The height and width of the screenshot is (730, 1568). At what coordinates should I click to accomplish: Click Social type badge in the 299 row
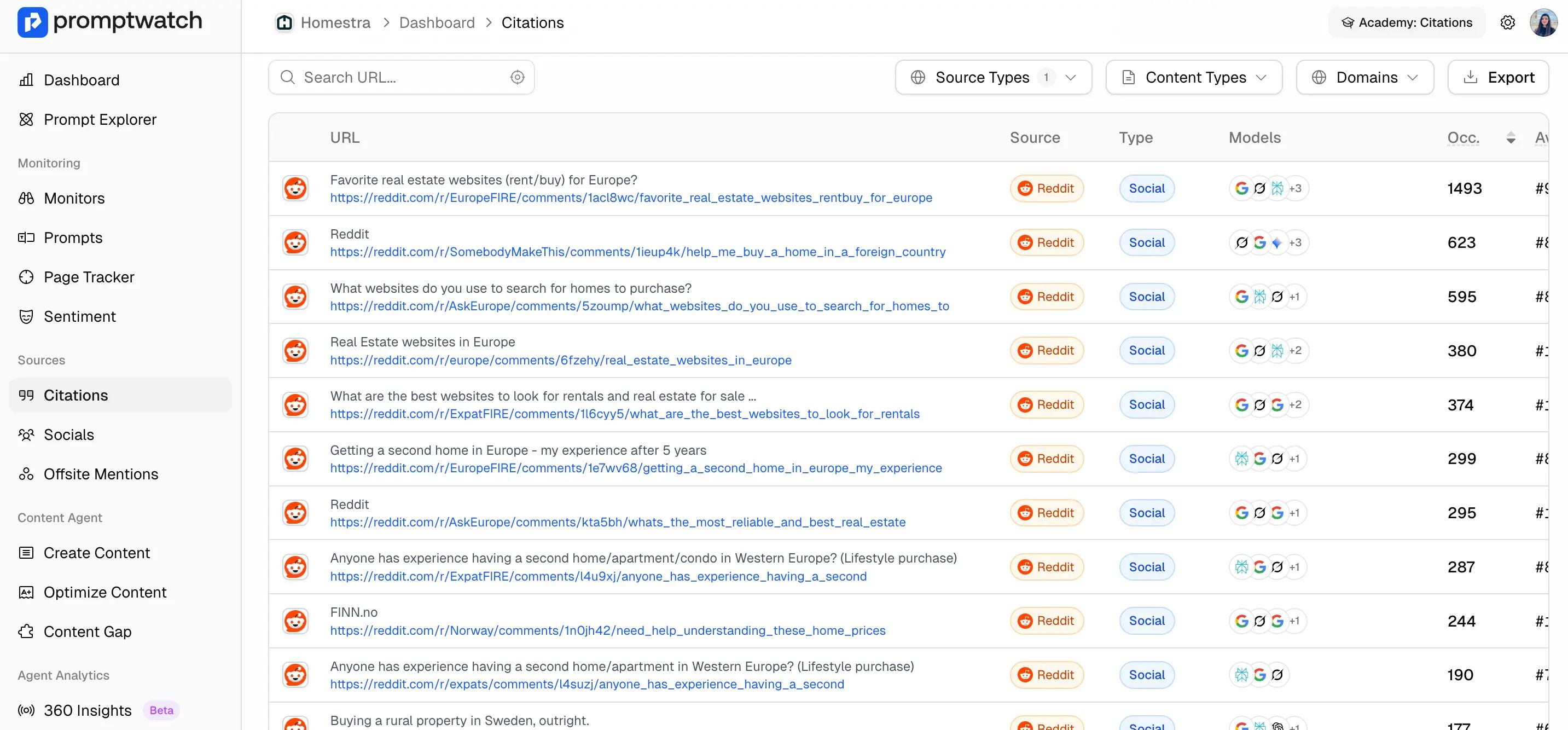[x=1147, y=459]
